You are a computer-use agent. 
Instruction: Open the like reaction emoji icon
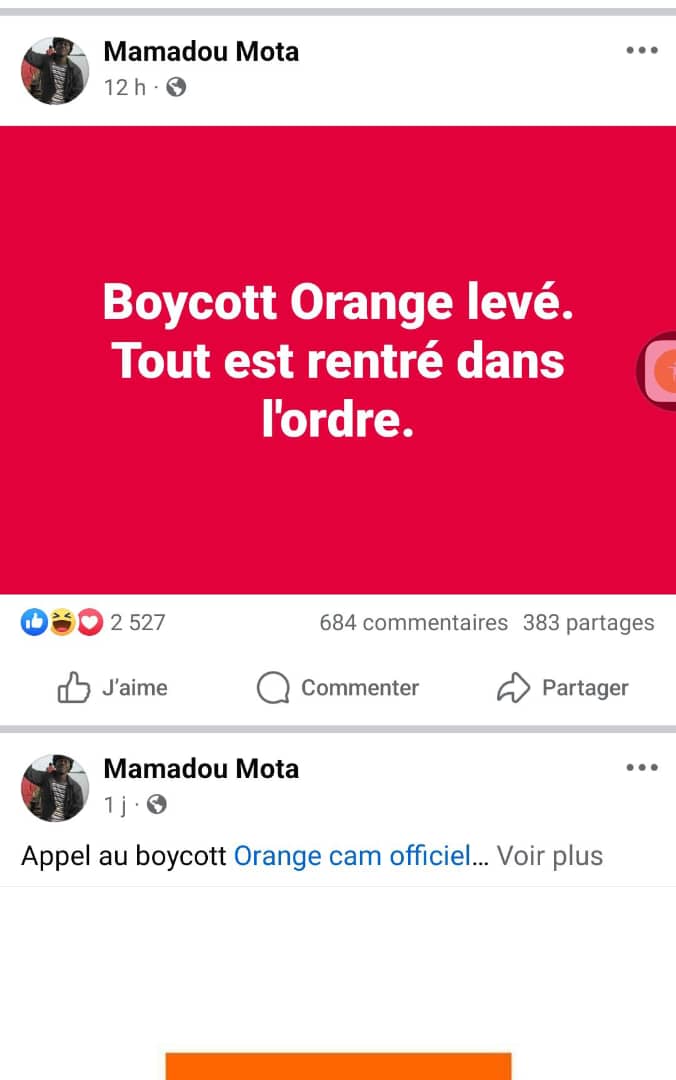[33, 623]
